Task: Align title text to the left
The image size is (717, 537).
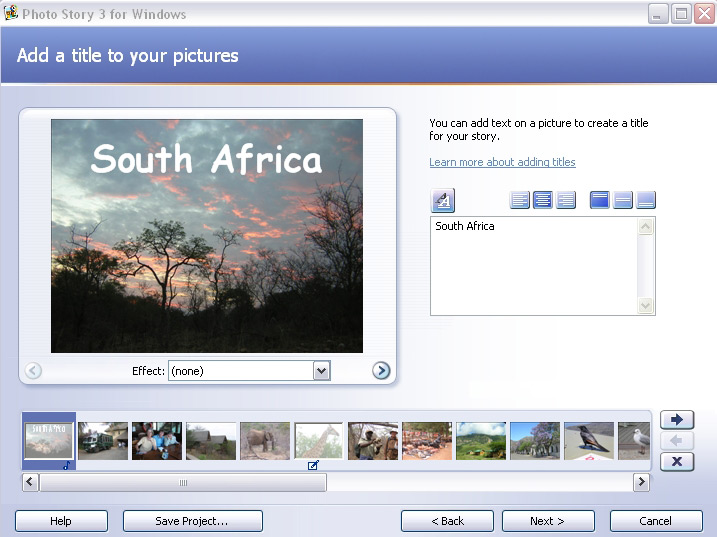Action: [x=520, y=200]
